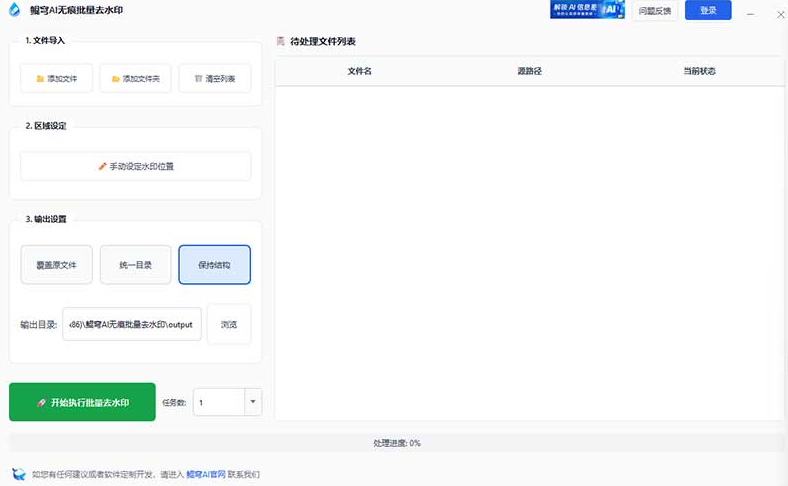Screen dimensions: 788x486
Task: Minimize the application window
Action: click(x=750, y=14)
